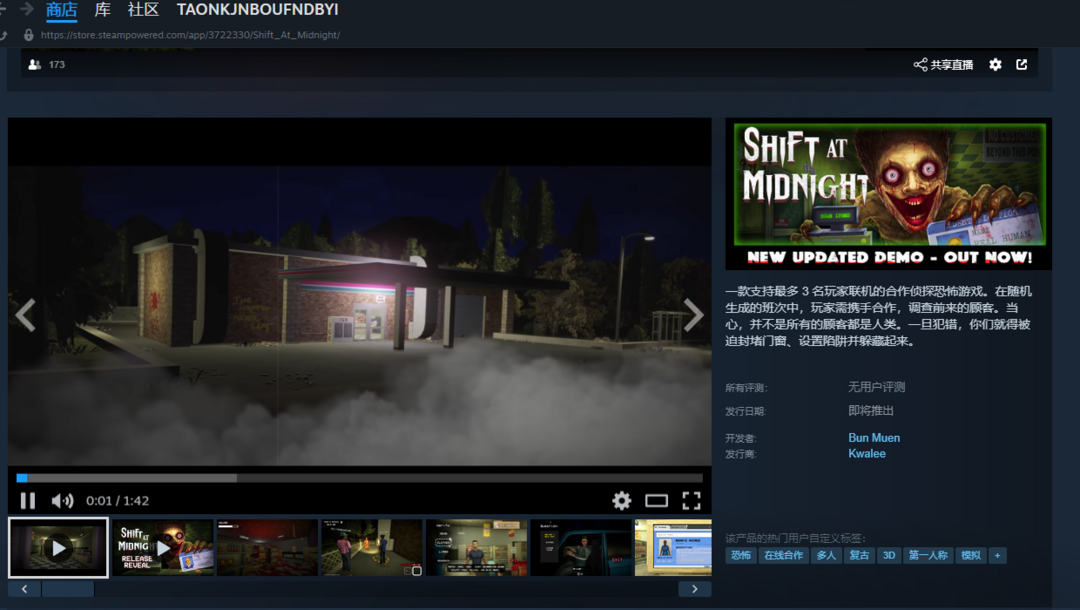
Task: Toggle theater mode for video
Action: [656, 501]
